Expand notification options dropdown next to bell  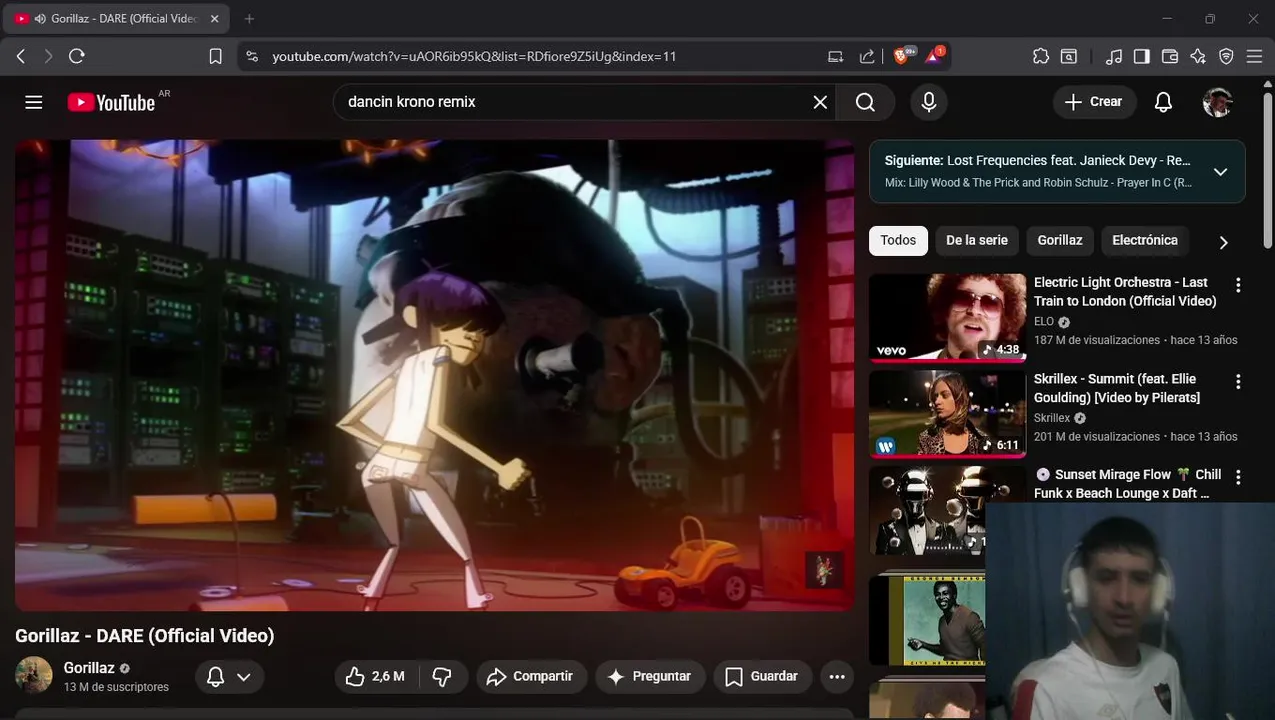(x=244, y=677)
